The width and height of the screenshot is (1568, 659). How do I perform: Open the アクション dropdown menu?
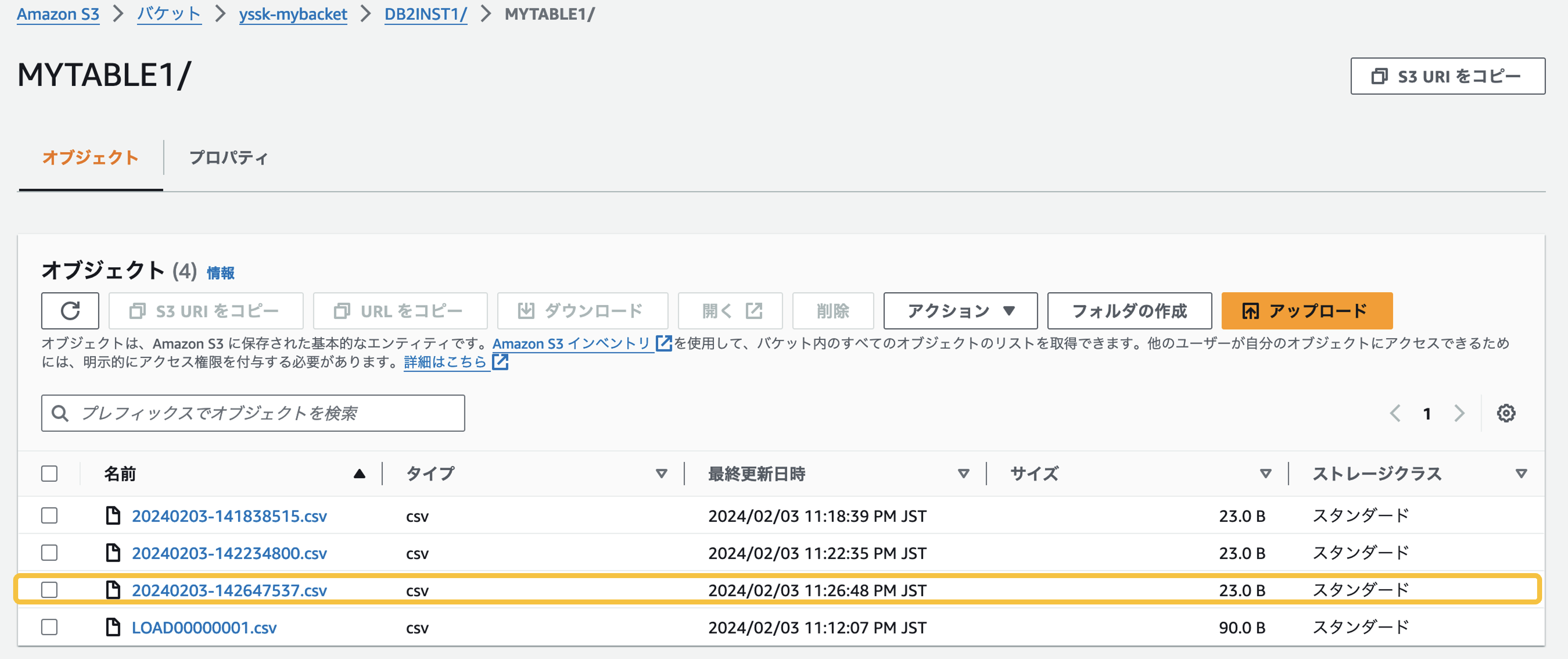pos(960,310)
